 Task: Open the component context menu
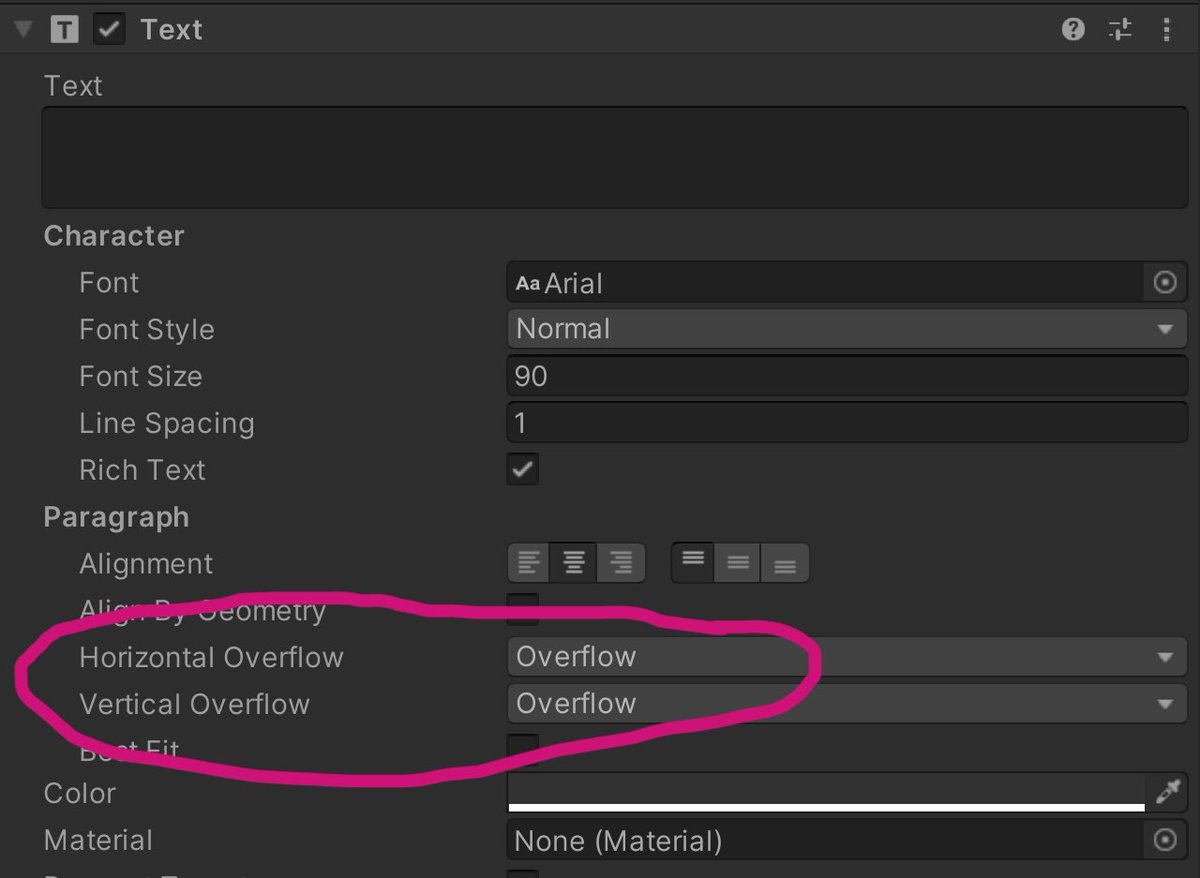coord(1166,29)
